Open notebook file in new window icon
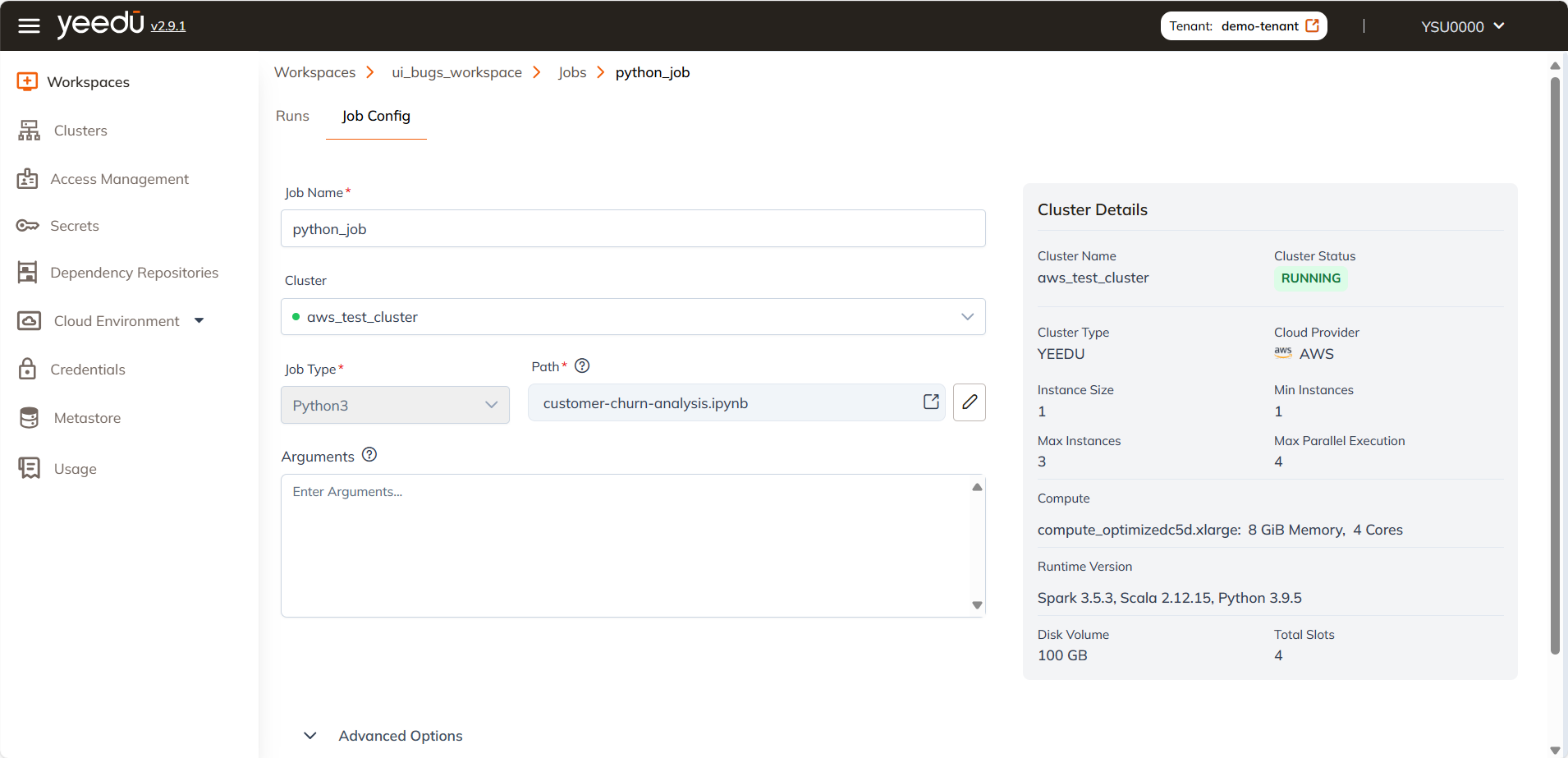Screen dimensions: 1568x758 (x=931, y=402)
